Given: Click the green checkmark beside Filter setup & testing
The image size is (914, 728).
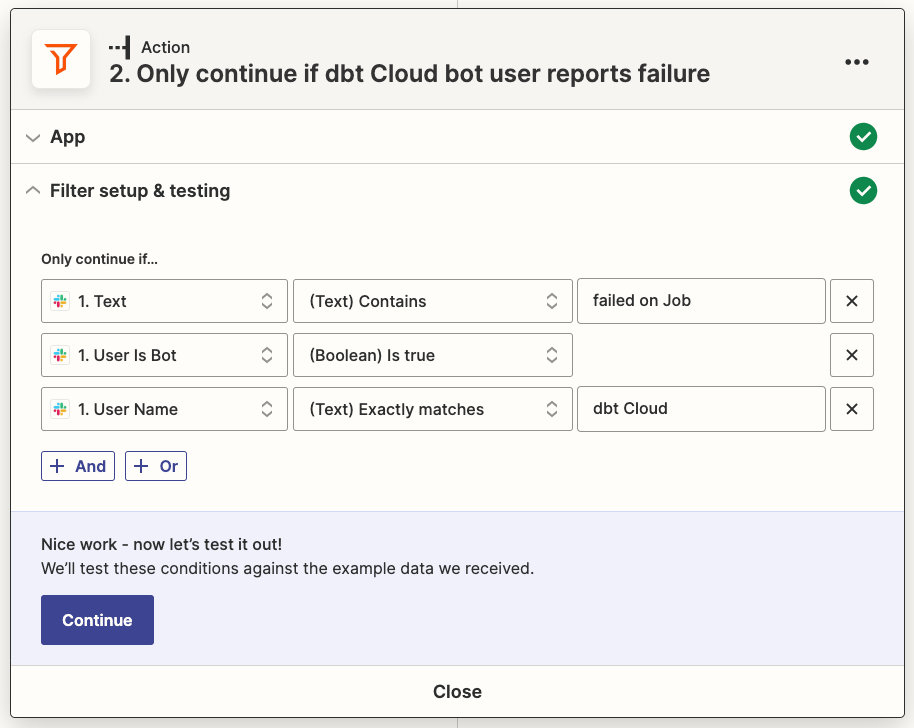Looking at the screenshot, I should pos(863,190).
